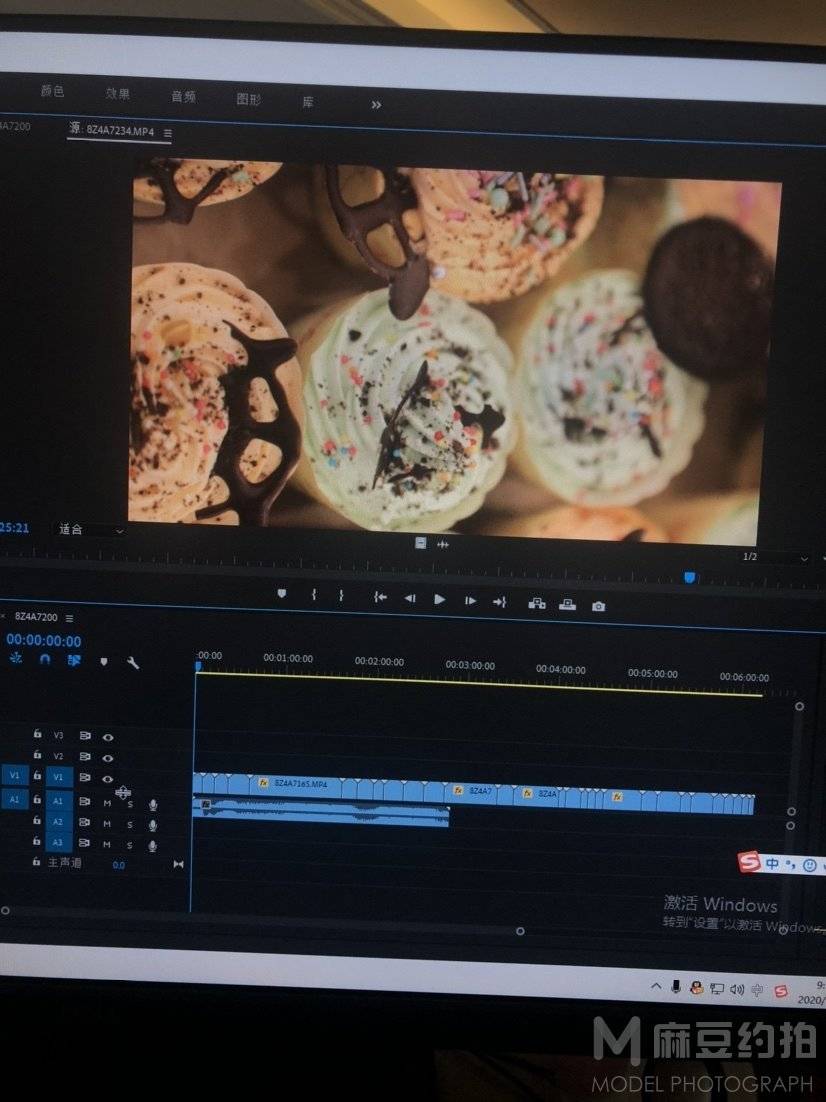Click Drag Video Only icon
The width and height of the screenshot is (826, 1102).
pos(420,543)
